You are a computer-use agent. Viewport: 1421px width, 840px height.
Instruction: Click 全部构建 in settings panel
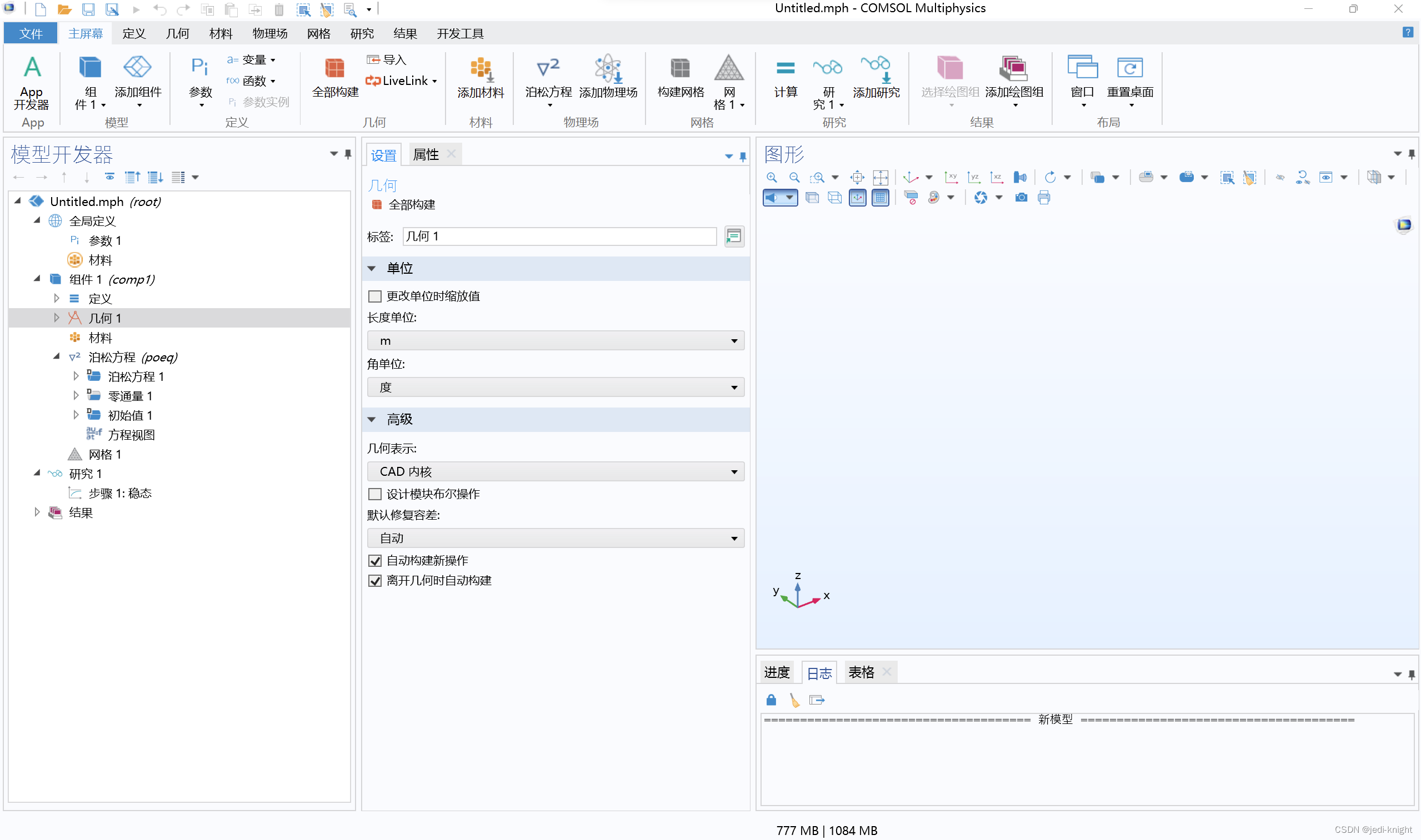click(x=404, y=205)
